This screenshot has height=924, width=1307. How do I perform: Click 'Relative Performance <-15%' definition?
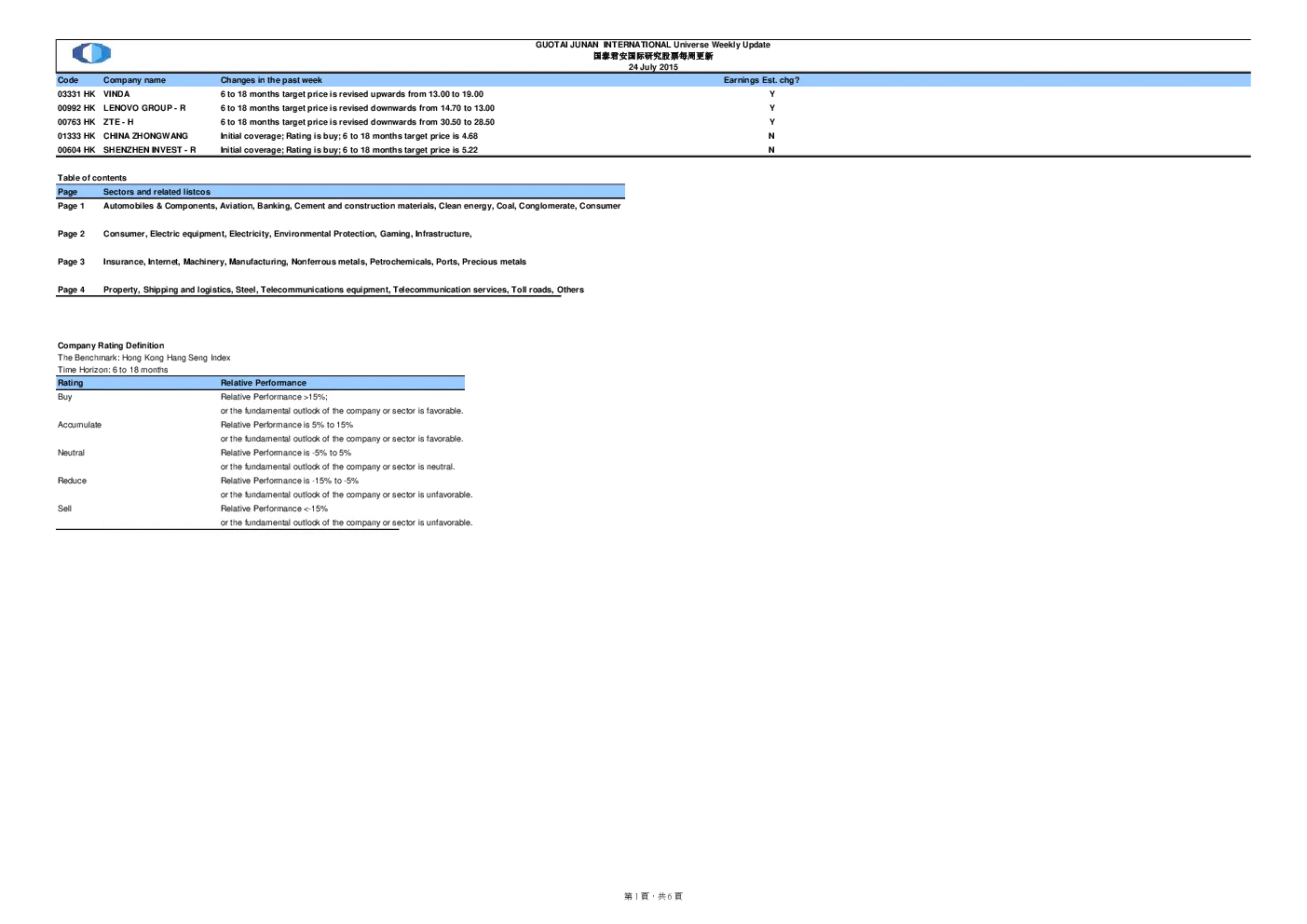point(274,509)
